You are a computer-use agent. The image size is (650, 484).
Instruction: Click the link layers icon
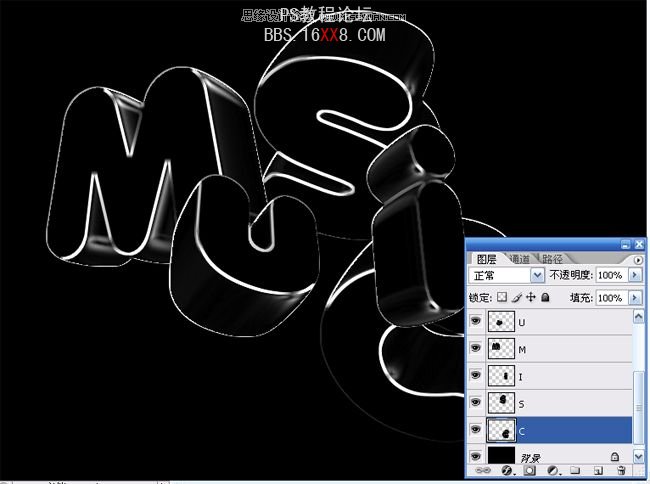click(486, 469)
